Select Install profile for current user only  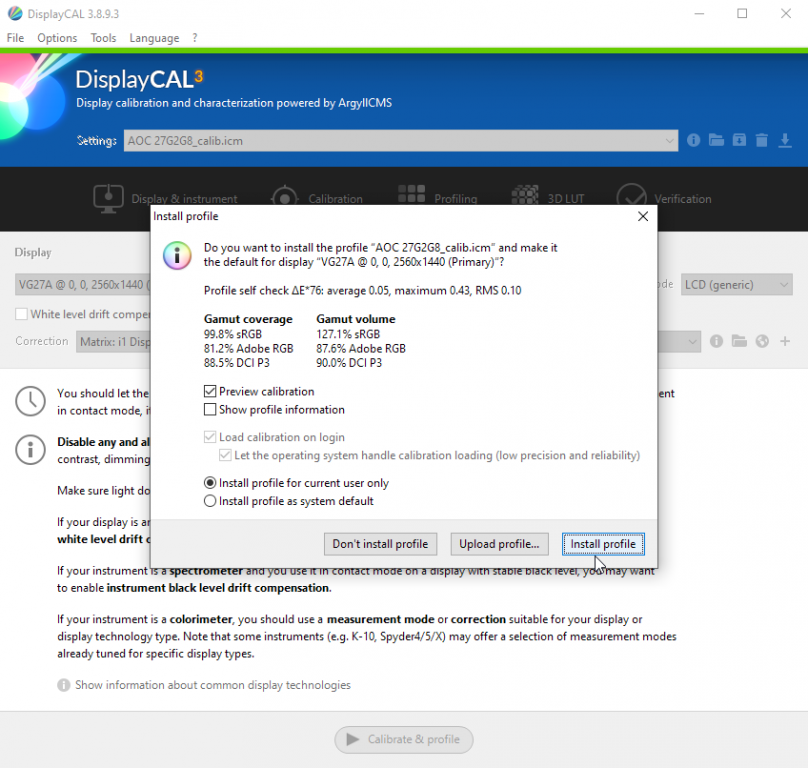210,483
